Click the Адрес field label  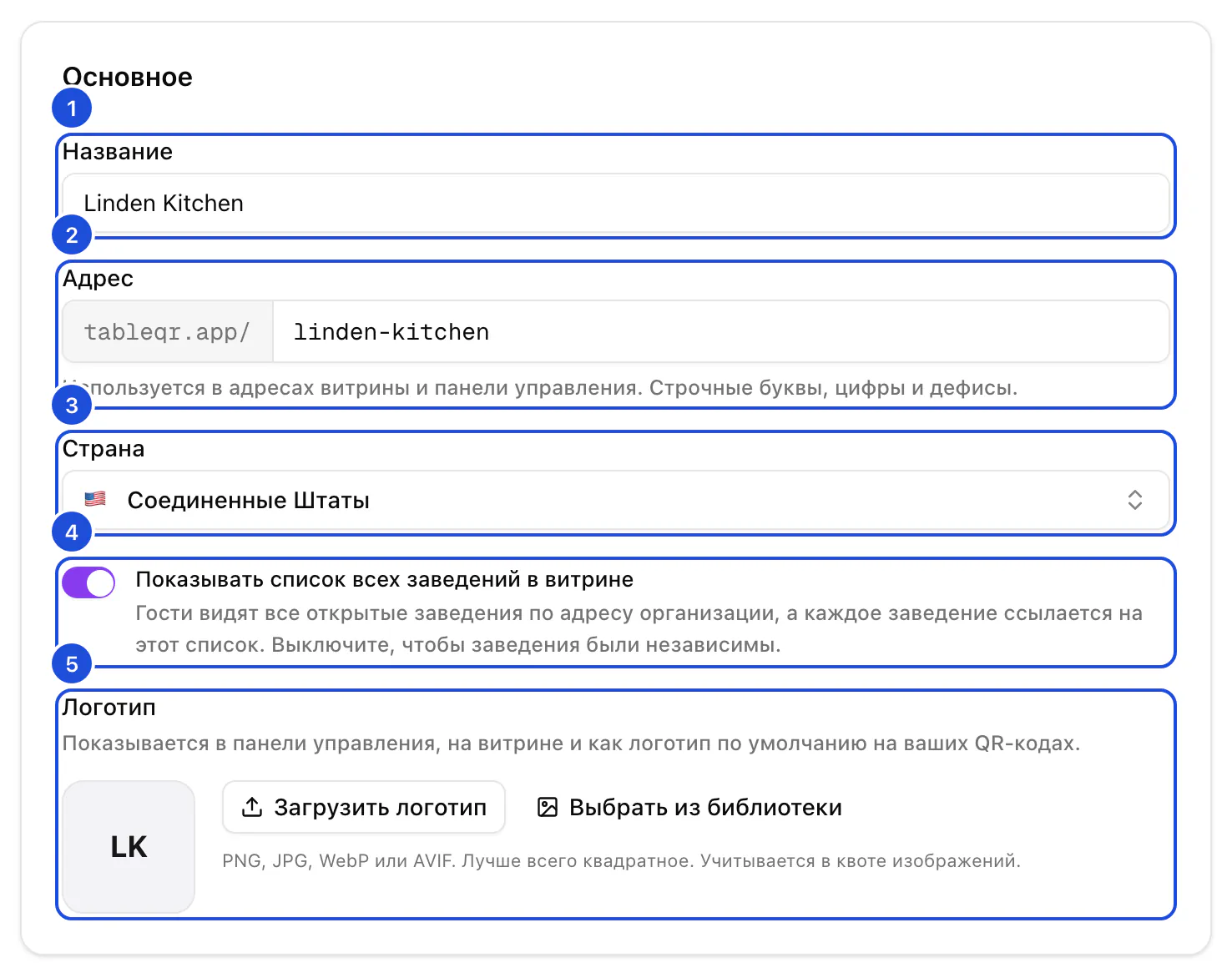click(98, 279)
